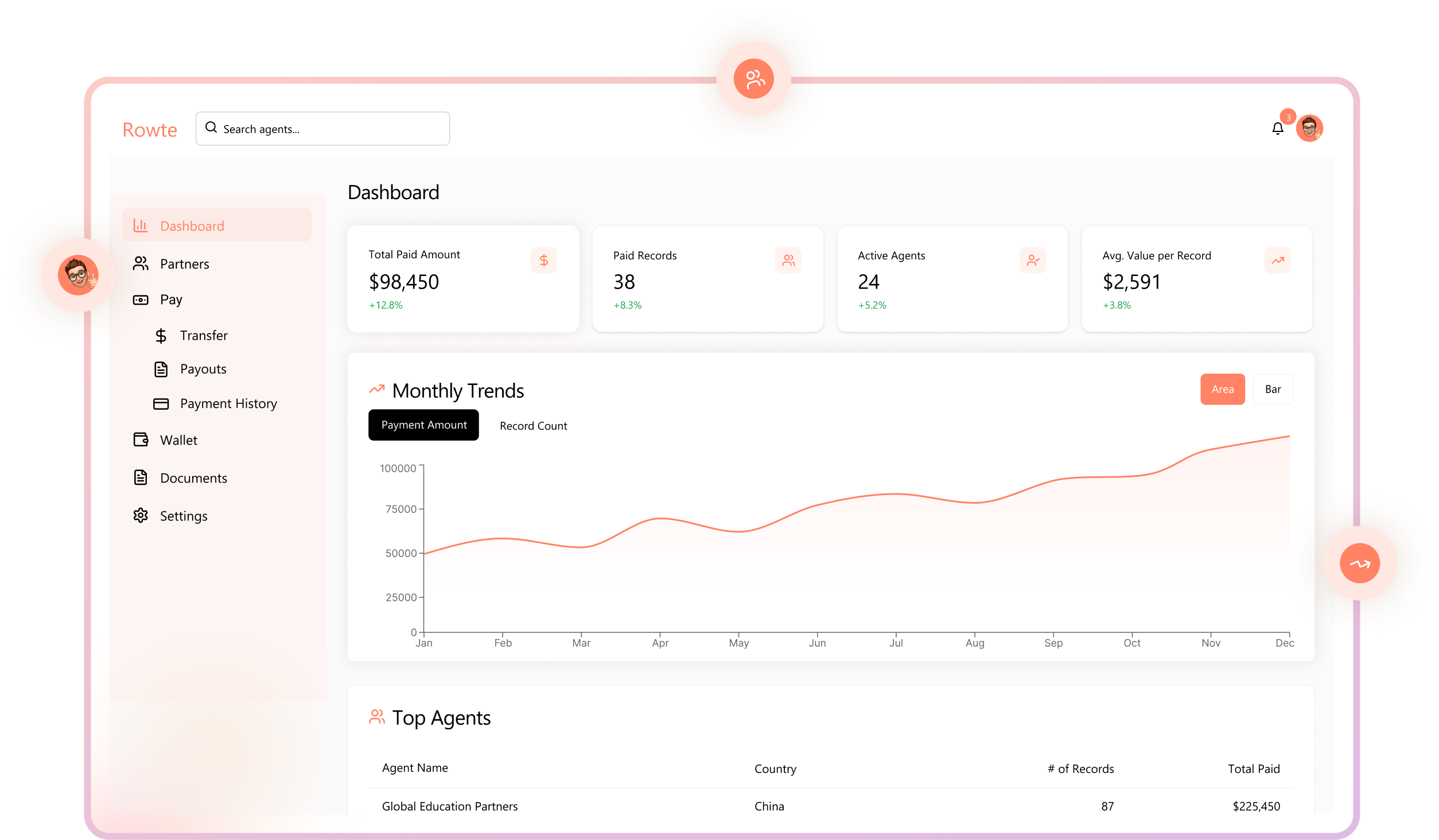The image size is (1439, 840).
Task: Click the Avg. Value per Record $2,591
Action: [x=1131, y=282]
